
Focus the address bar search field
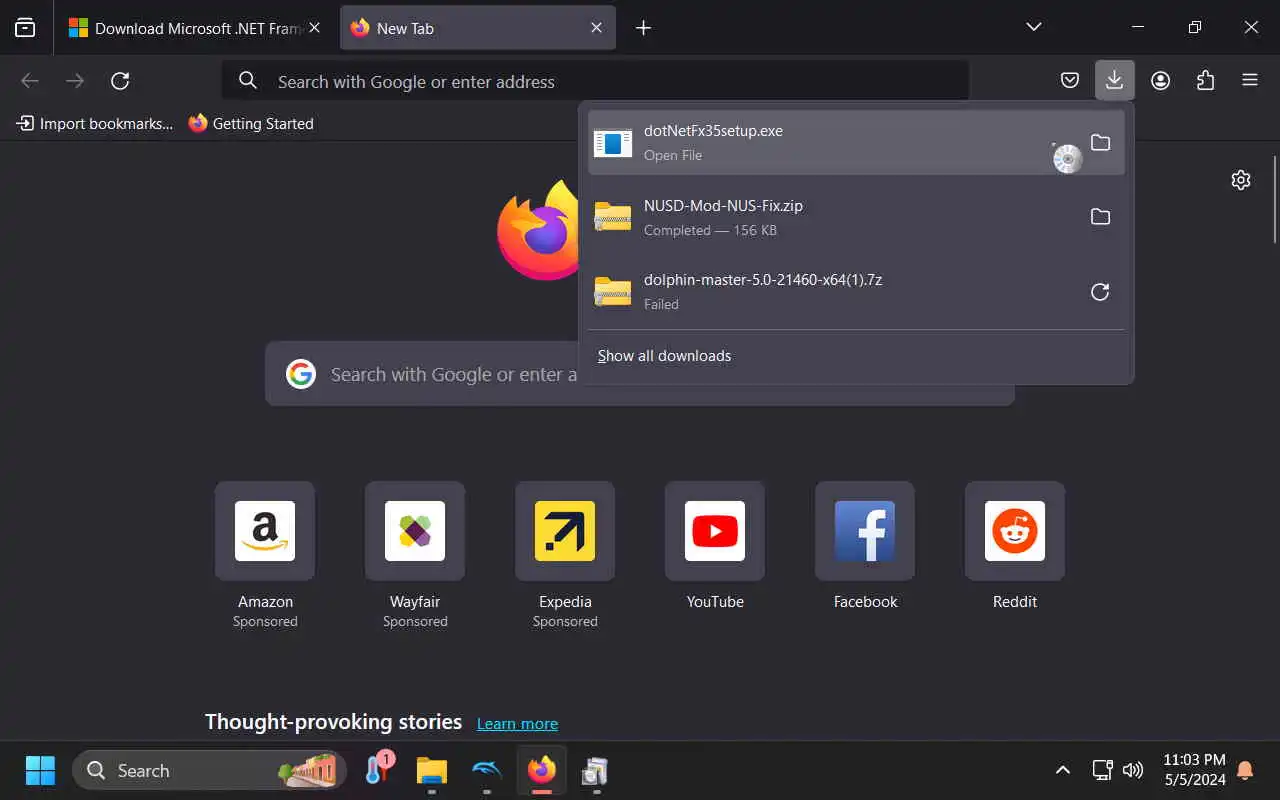595,81
